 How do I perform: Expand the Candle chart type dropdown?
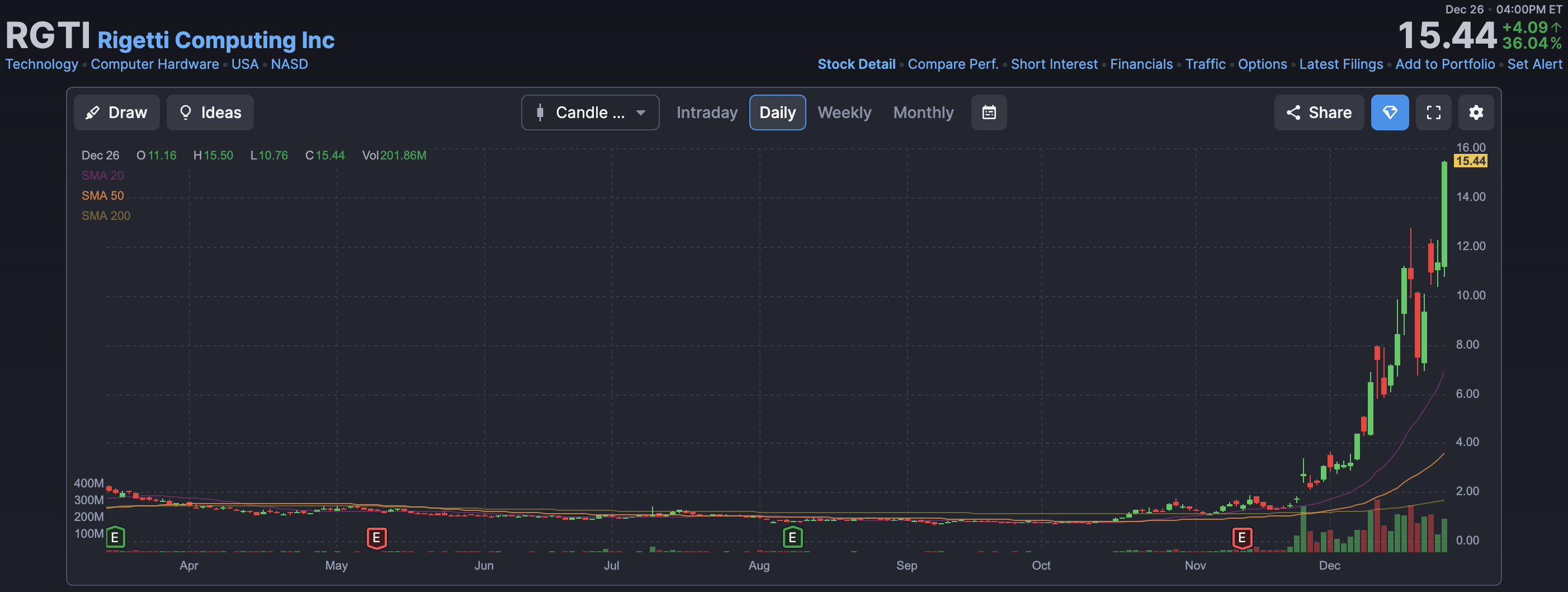click(x=590, y=112)
